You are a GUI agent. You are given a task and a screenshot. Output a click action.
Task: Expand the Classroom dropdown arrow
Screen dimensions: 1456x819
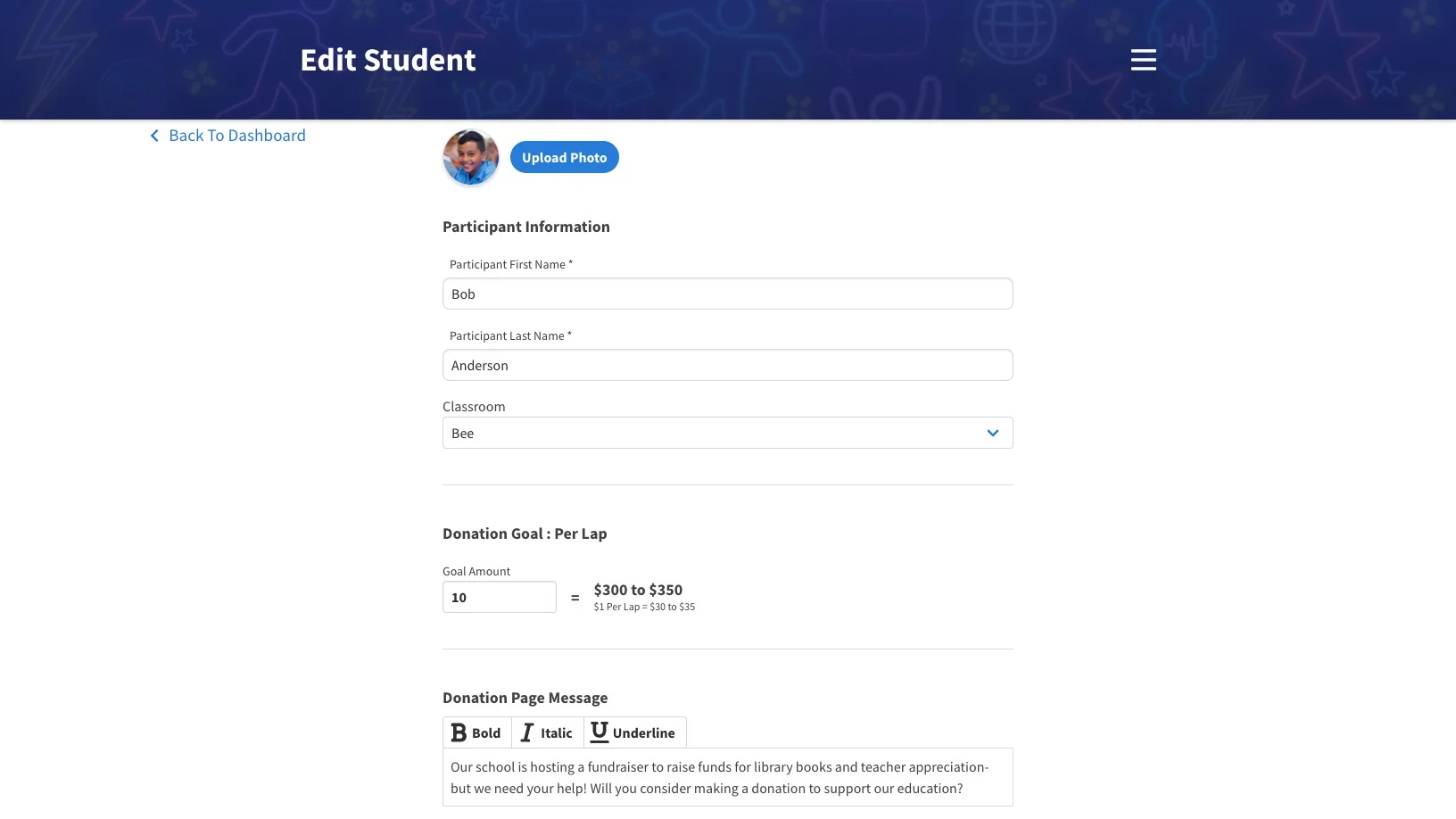tap(993, 433)
